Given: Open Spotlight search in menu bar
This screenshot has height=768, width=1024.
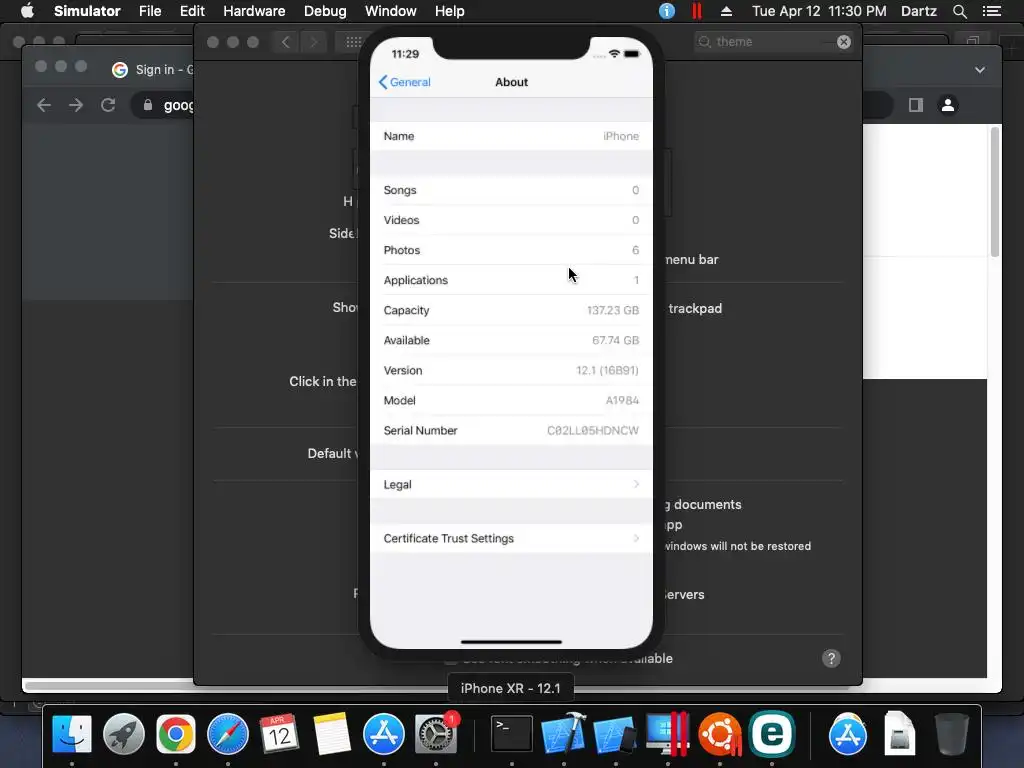Looking at the screenshot, I should (959, 11).
